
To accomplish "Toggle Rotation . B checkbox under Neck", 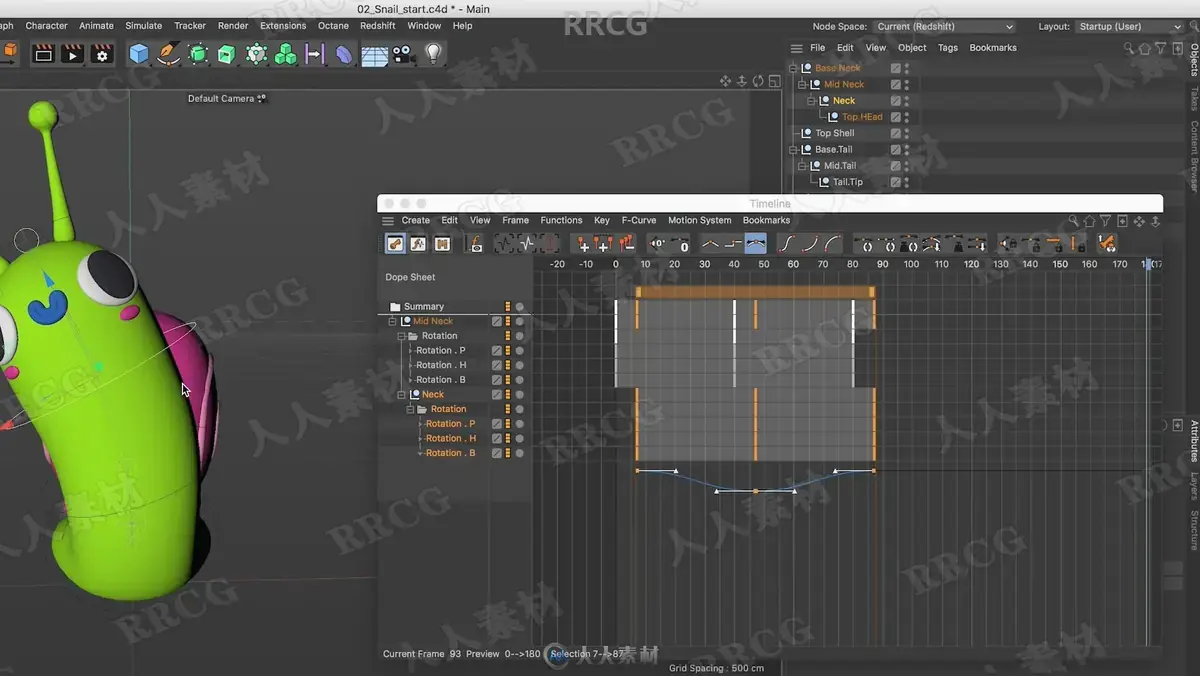I will 497,453.
